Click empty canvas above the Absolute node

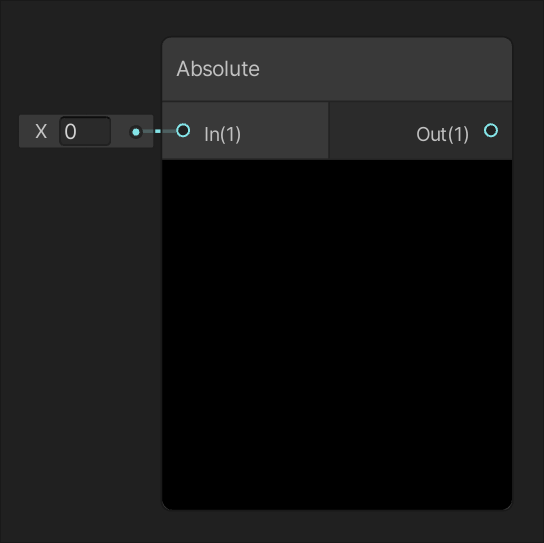pyautogui.click(x=337, y=18)
